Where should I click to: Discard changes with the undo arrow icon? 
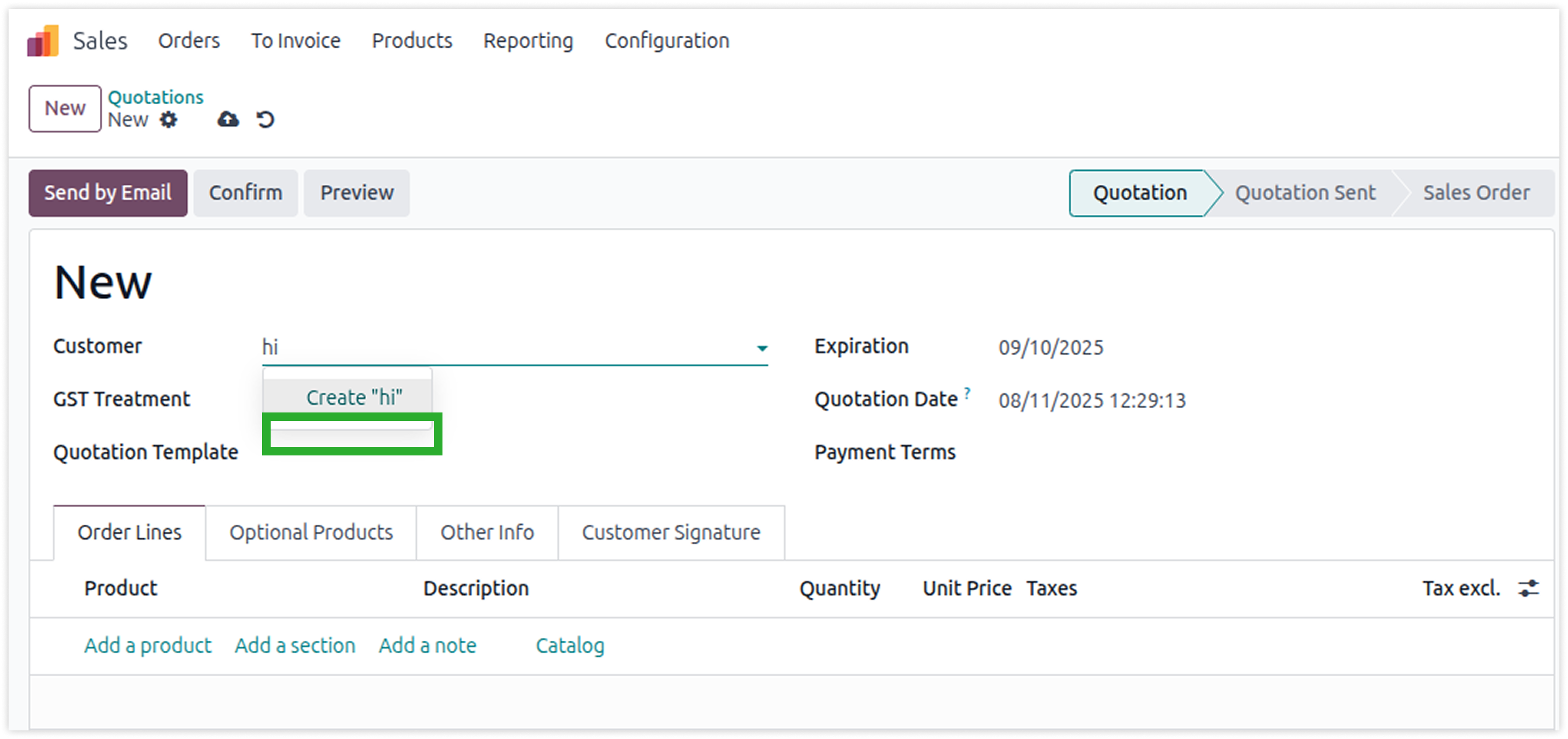(x=265, y=119)
